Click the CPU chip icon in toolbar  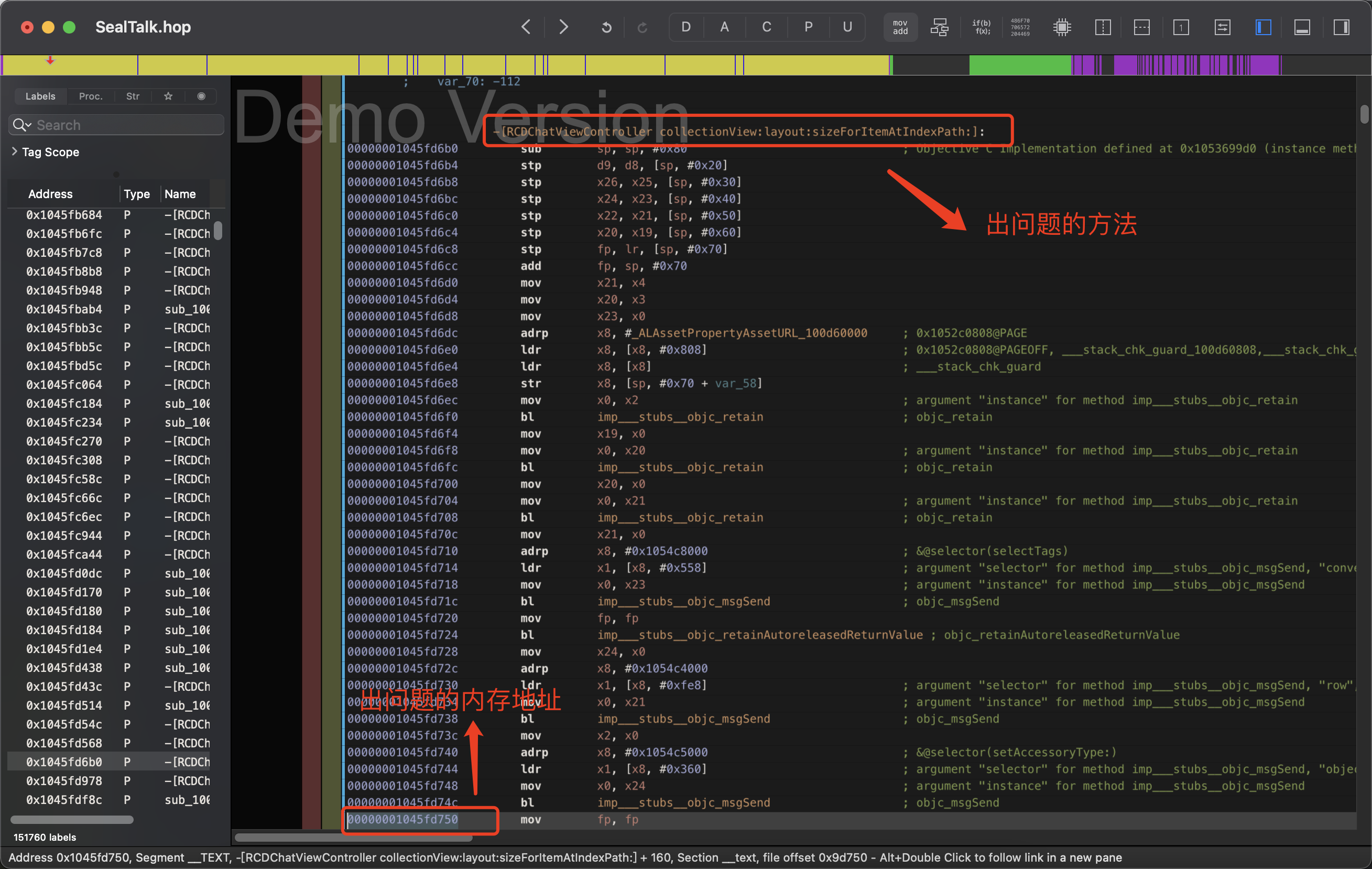[1061, 27]
